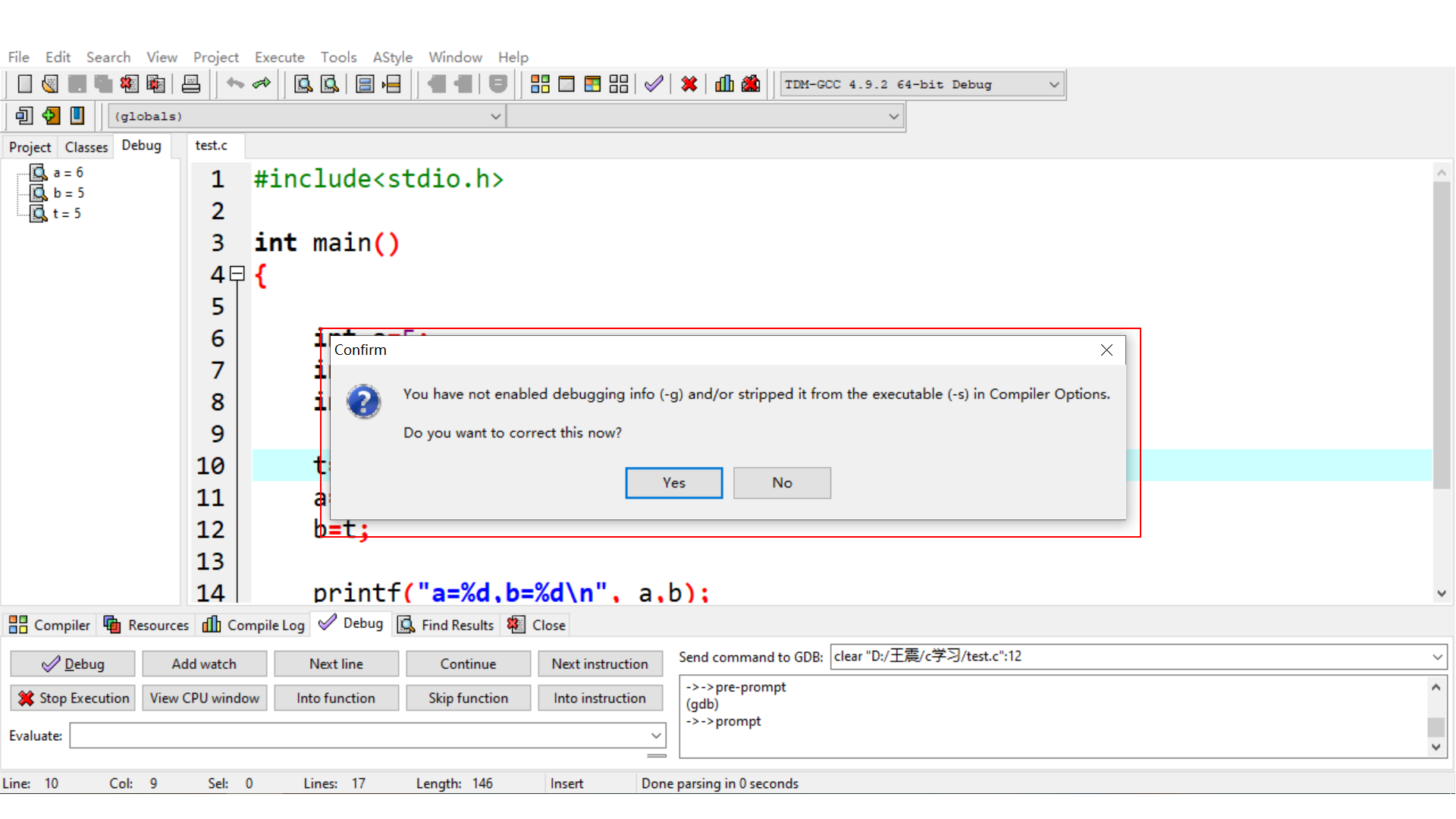Switch to the Compile Log tab
The image size is (1456, 819).
pos(254,625)
